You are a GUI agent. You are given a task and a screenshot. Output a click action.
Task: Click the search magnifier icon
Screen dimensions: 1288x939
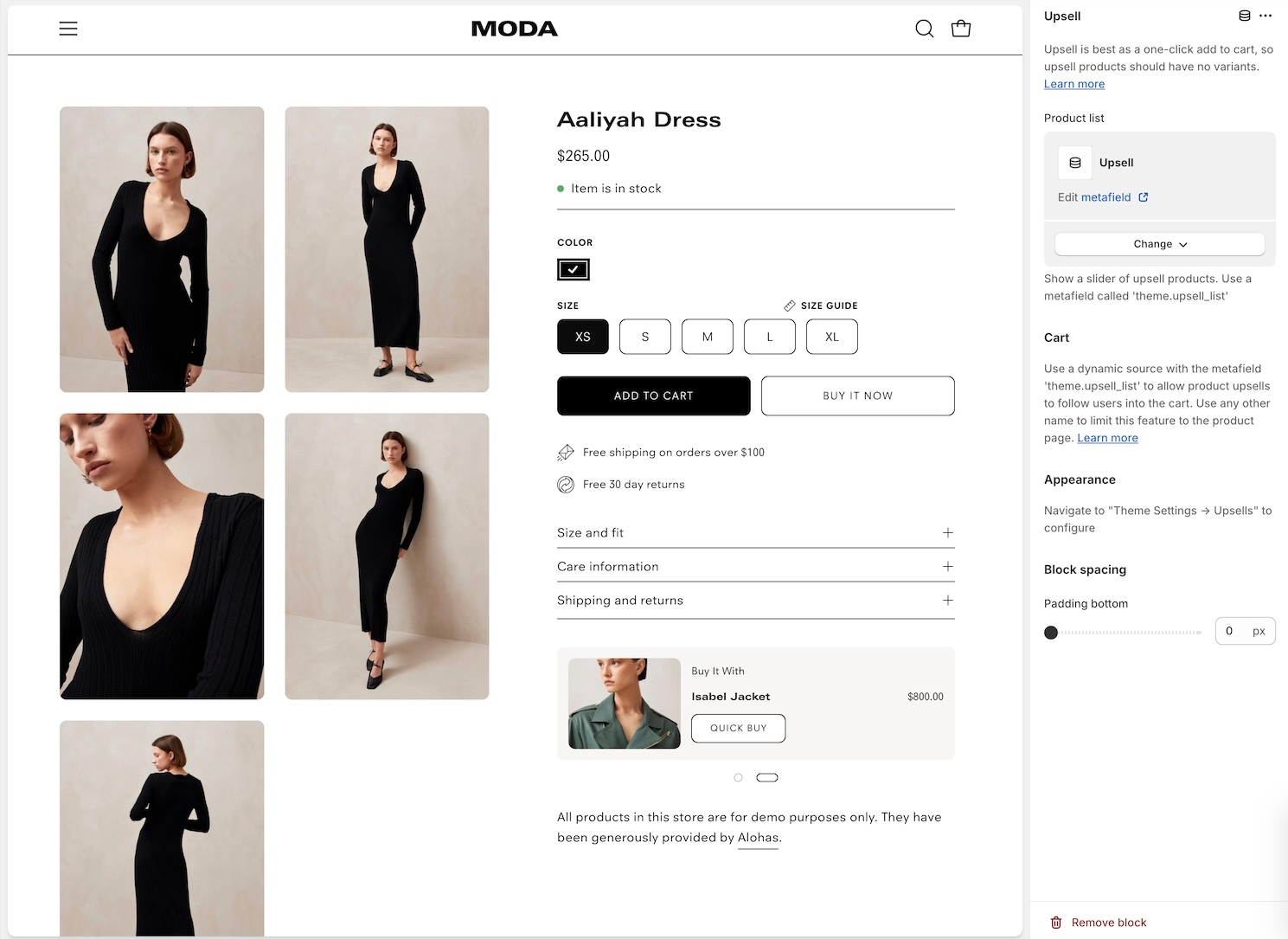[924, 29]
